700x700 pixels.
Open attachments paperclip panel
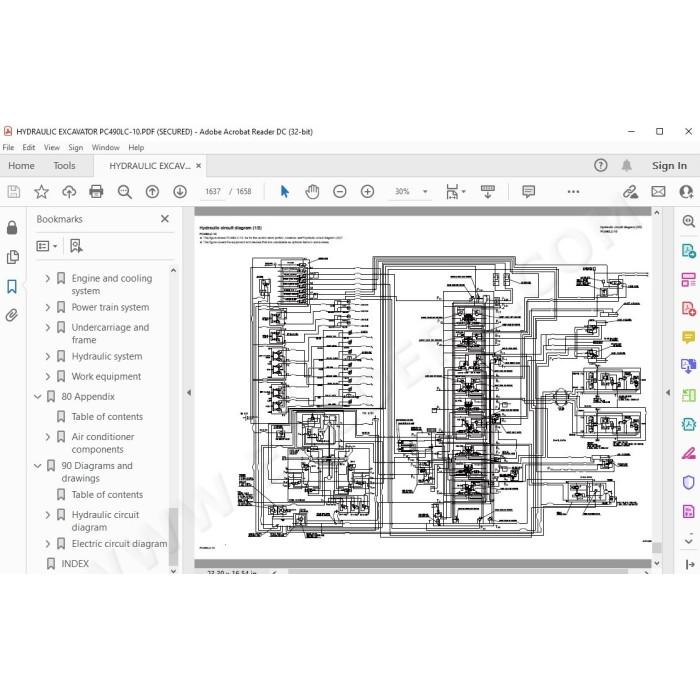[x=12, y=316]
